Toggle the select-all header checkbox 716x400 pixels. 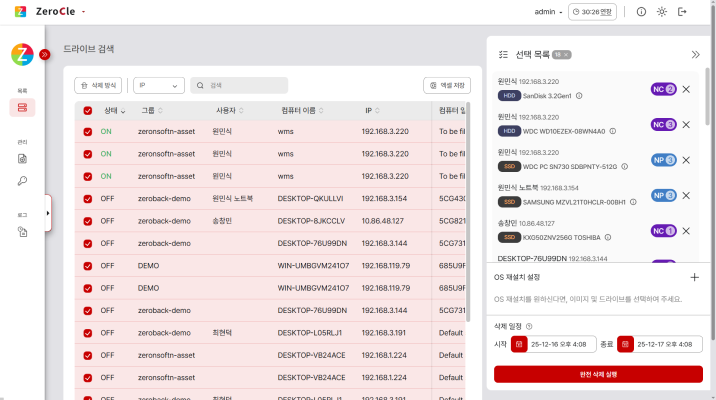[x=88, y=111]
